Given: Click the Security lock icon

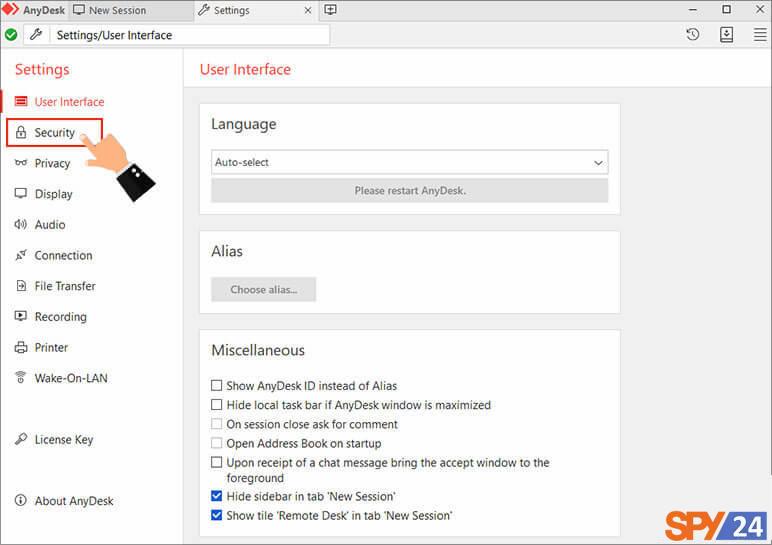Looking at the screenshot, I should (x=21, y=132).
